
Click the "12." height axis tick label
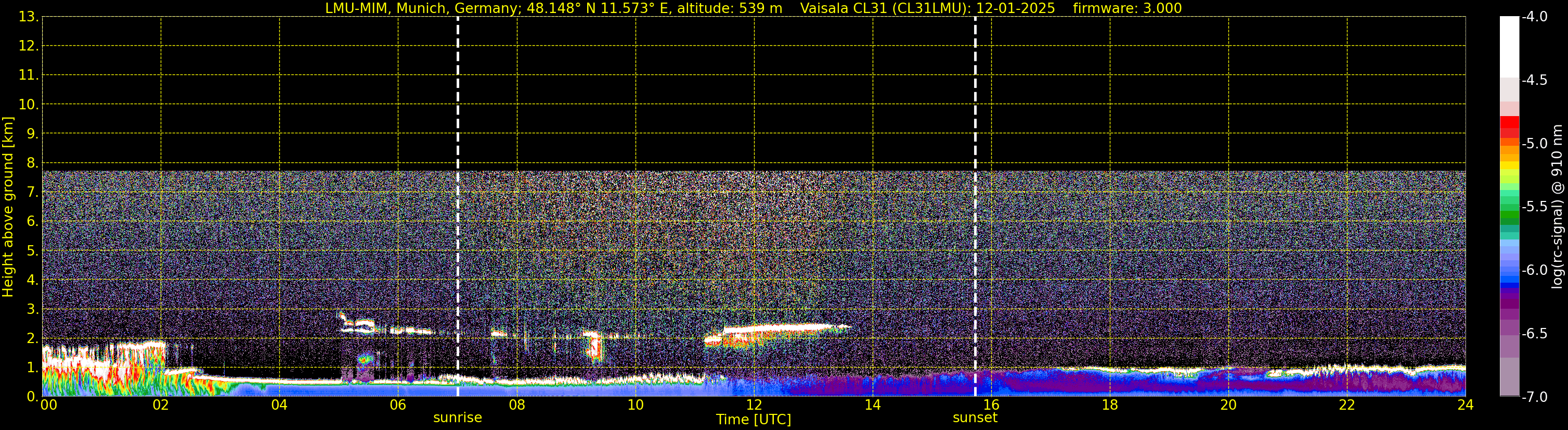(x=29, y=46)
